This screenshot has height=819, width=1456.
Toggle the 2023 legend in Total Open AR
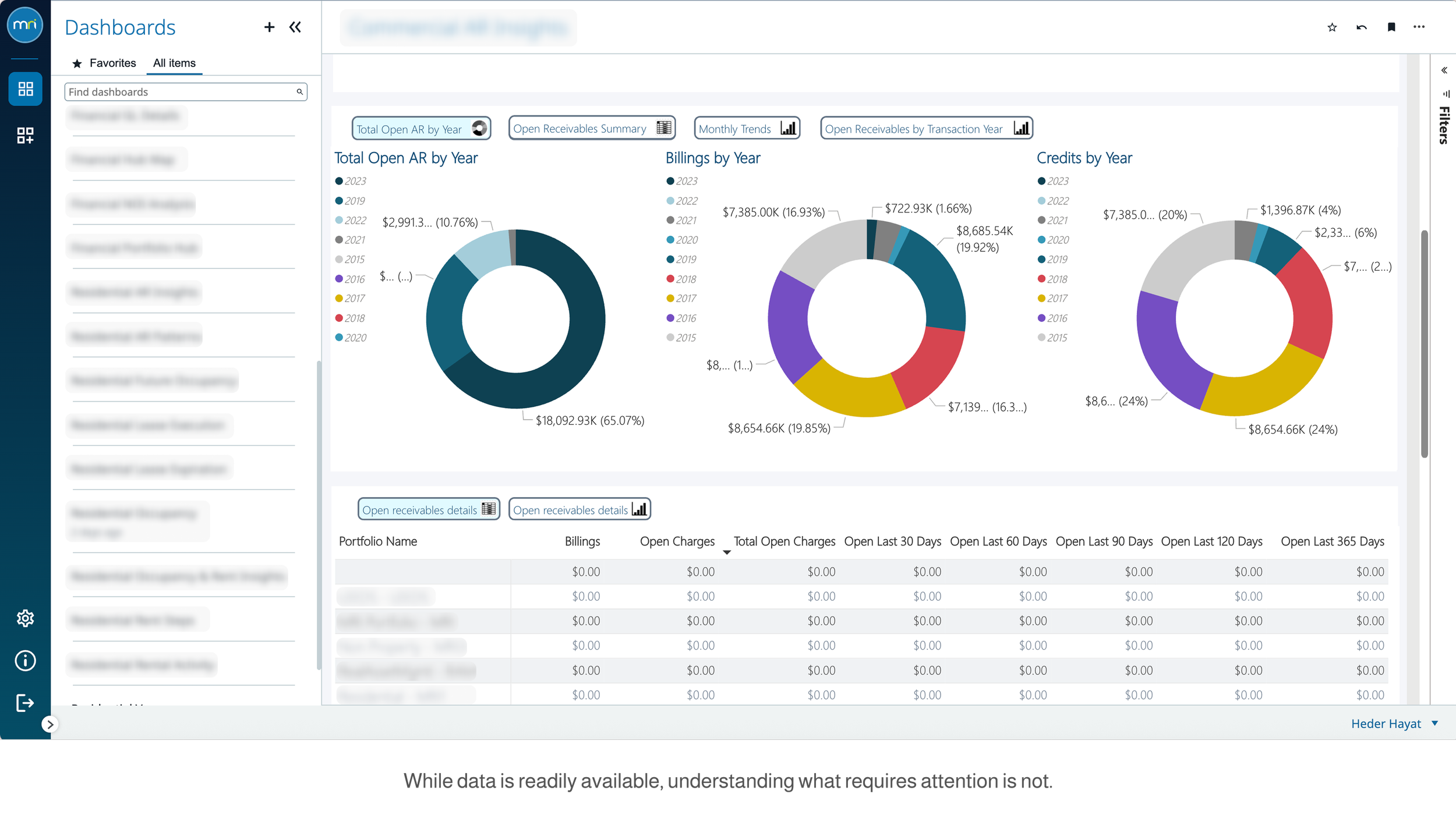350,182
